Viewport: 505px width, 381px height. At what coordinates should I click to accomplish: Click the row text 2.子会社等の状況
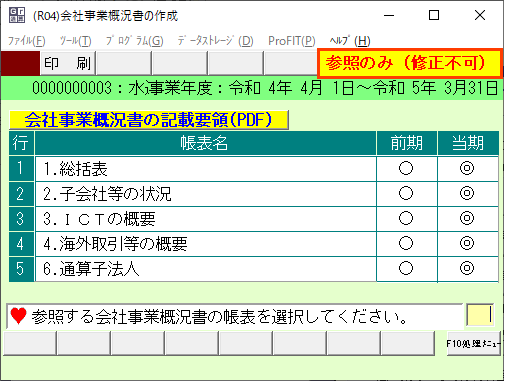[x=107, y=194]
